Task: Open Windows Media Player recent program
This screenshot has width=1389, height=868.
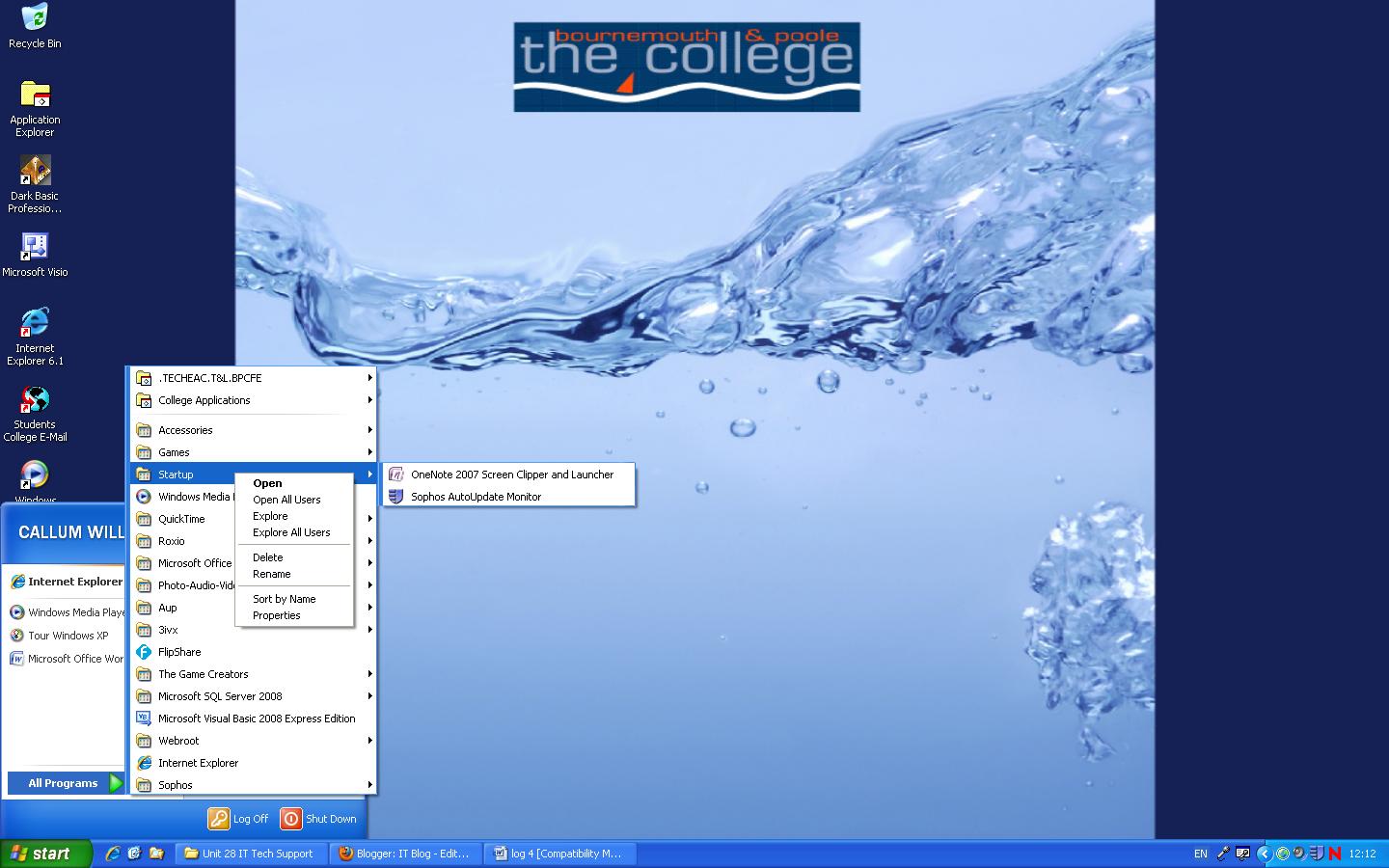Action: click(x=66, y=612)
